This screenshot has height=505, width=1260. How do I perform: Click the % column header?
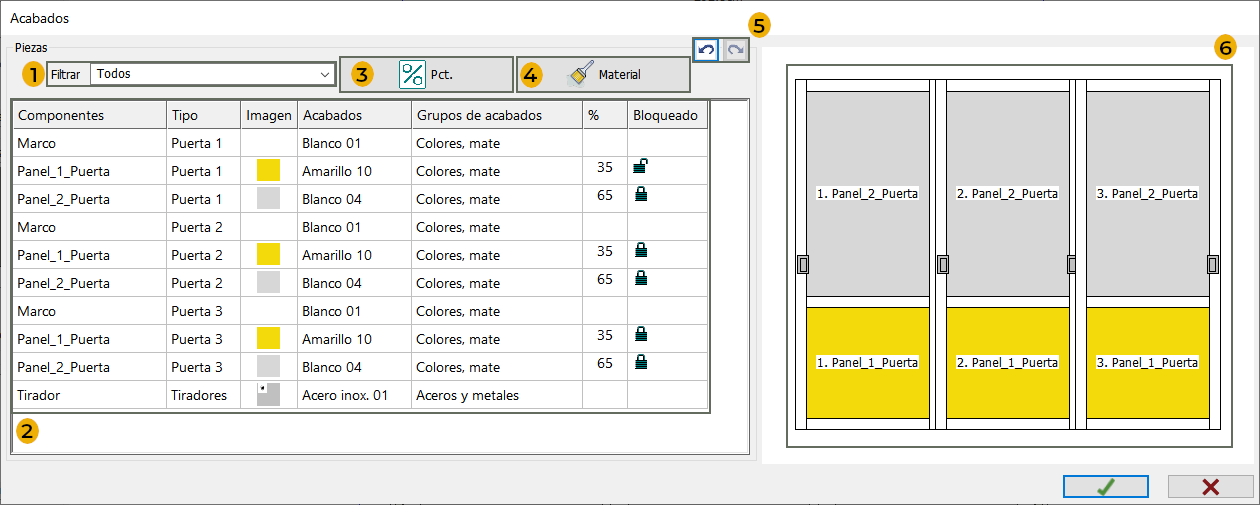605,115
